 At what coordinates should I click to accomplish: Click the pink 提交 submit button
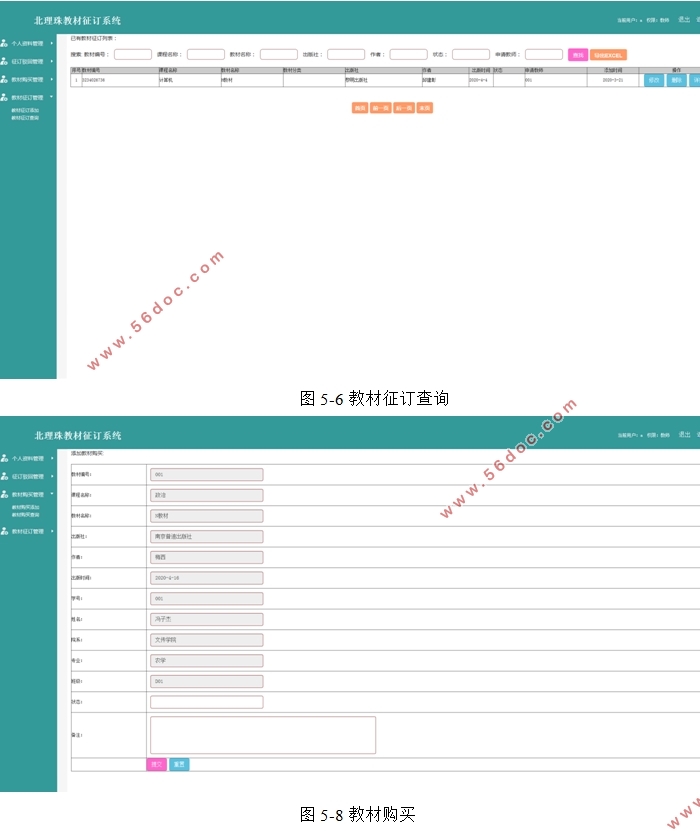[156, 764]
